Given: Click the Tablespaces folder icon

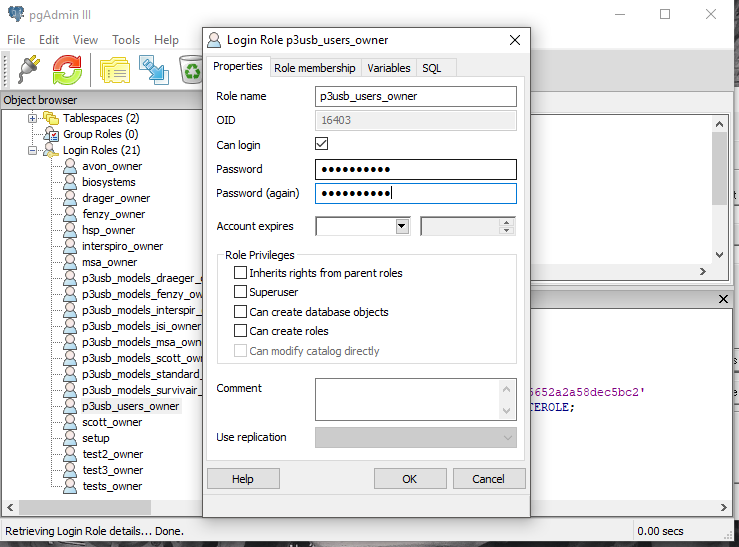Looking at the screenshot, I should [x=50, y=118].
